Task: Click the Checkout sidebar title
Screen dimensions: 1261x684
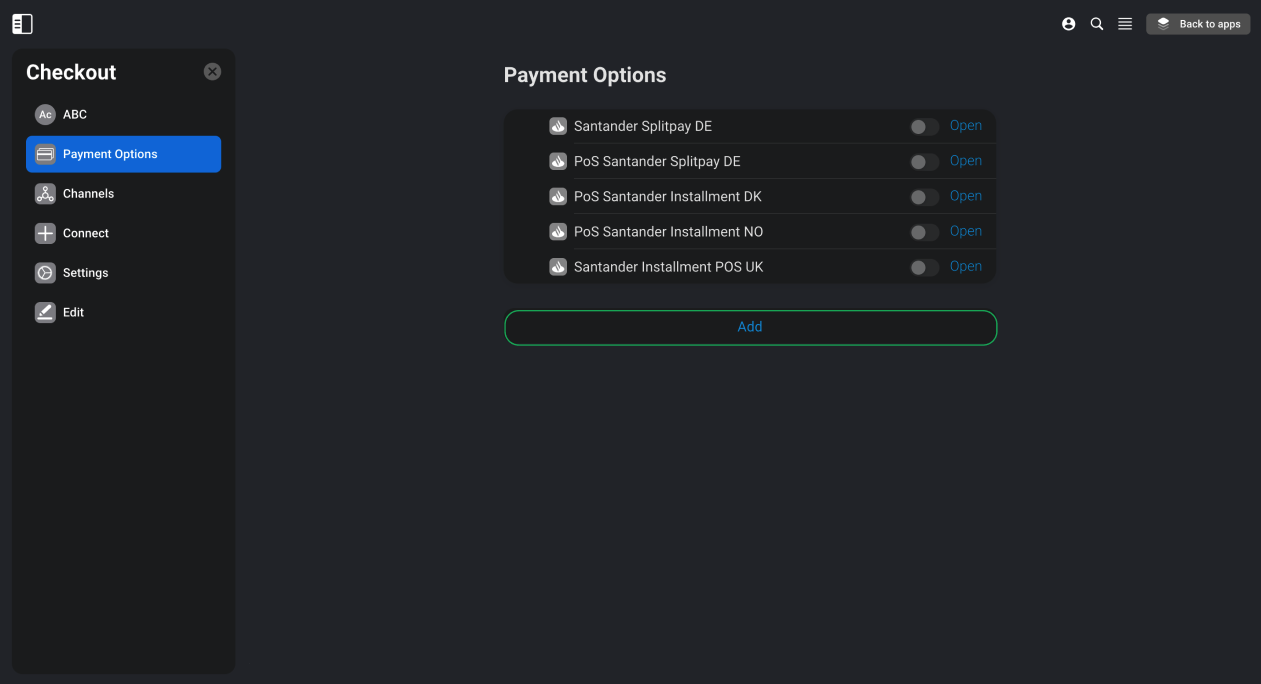Action: 71,72
